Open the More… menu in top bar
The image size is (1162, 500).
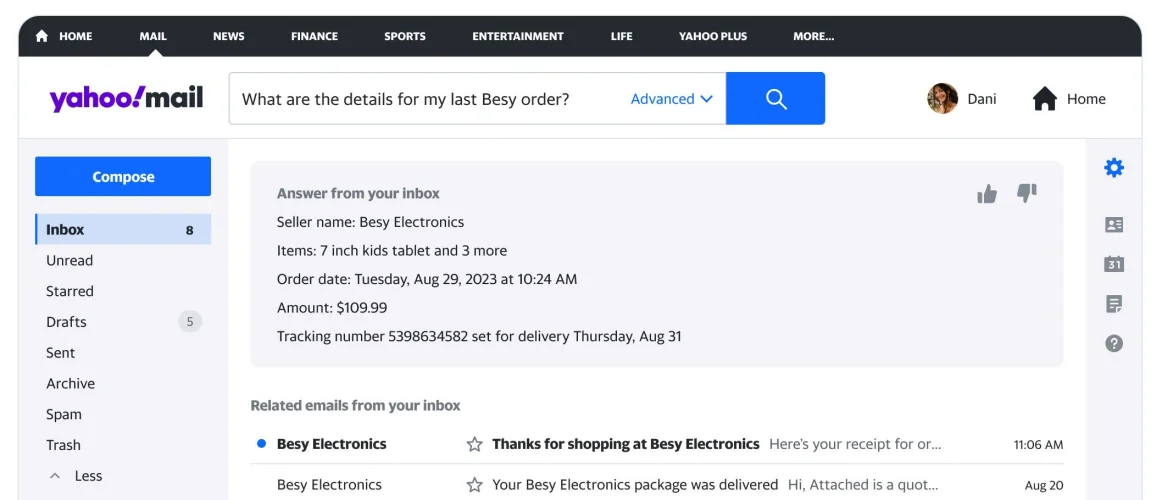(x=813, y=36)
